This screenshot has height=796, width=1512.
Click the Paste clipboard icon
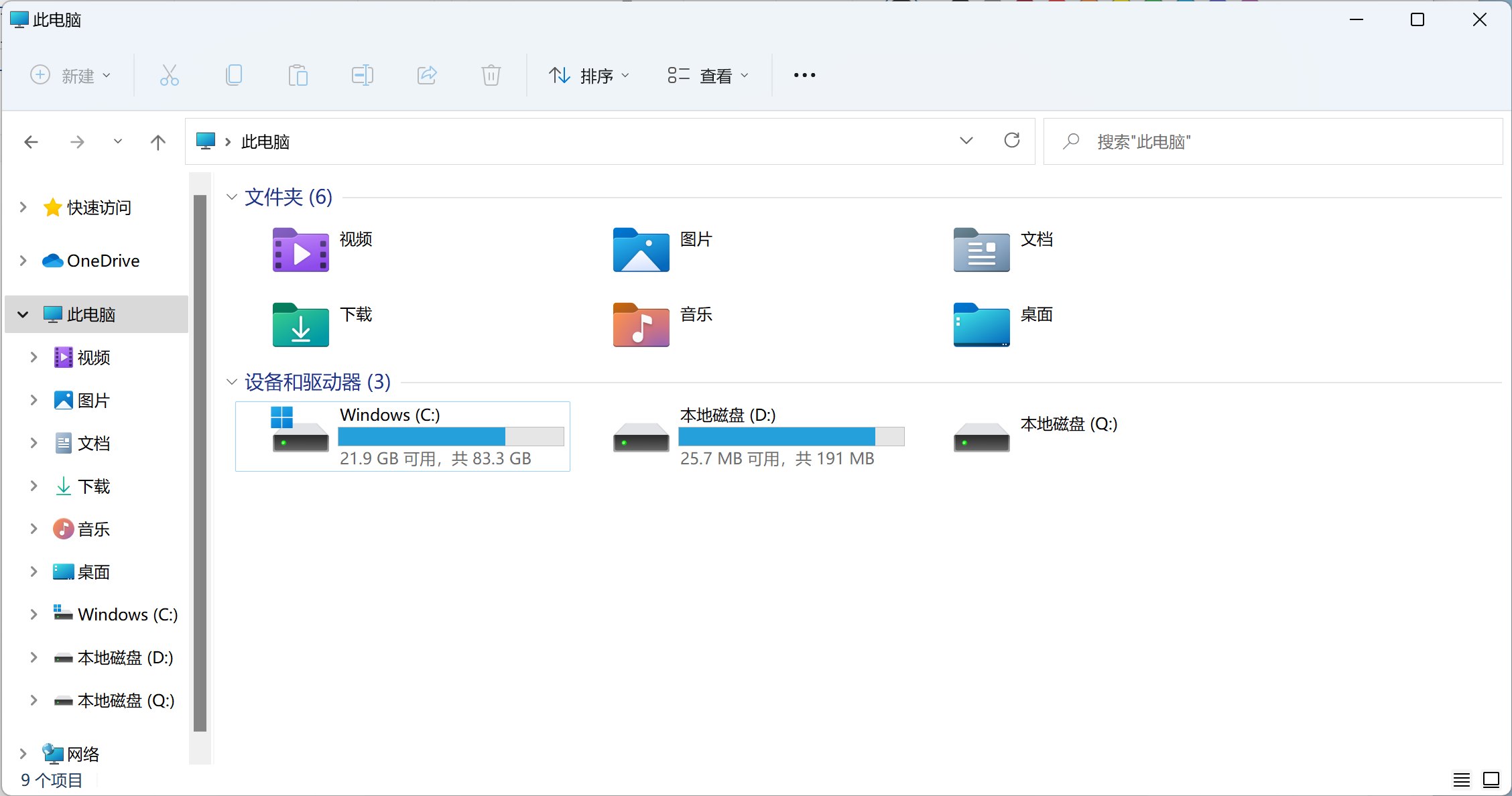click(x=298, y=75)
